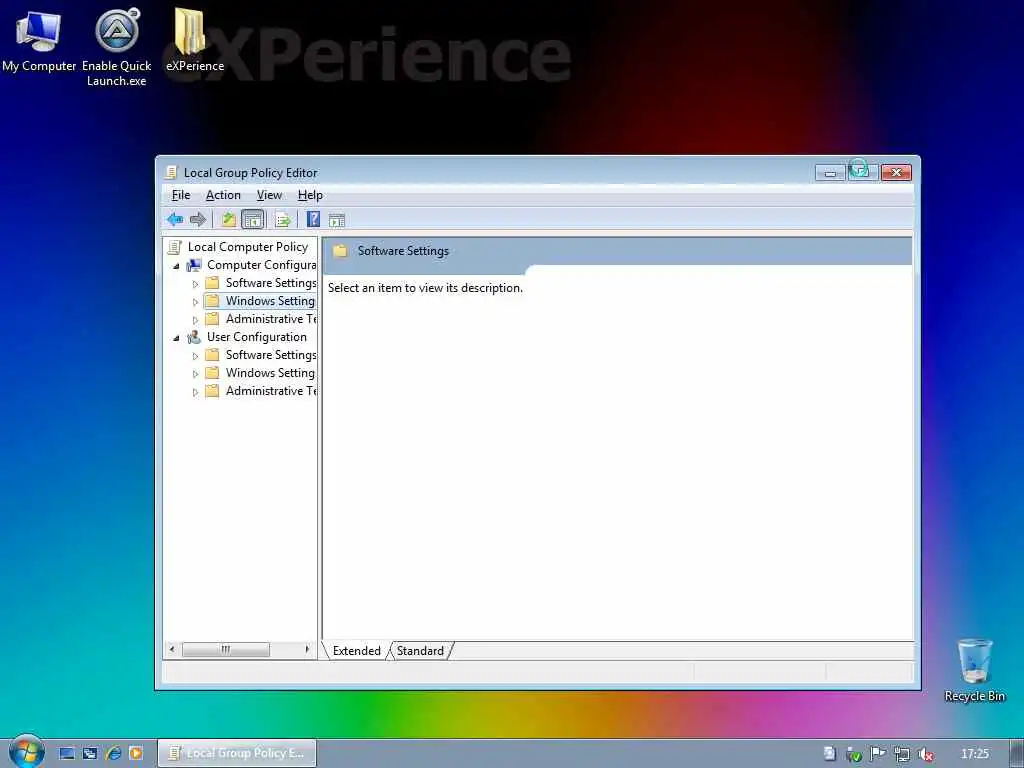Select Software Settings under User Configuration
The image size is (1024, 768).
coord(270,355)
